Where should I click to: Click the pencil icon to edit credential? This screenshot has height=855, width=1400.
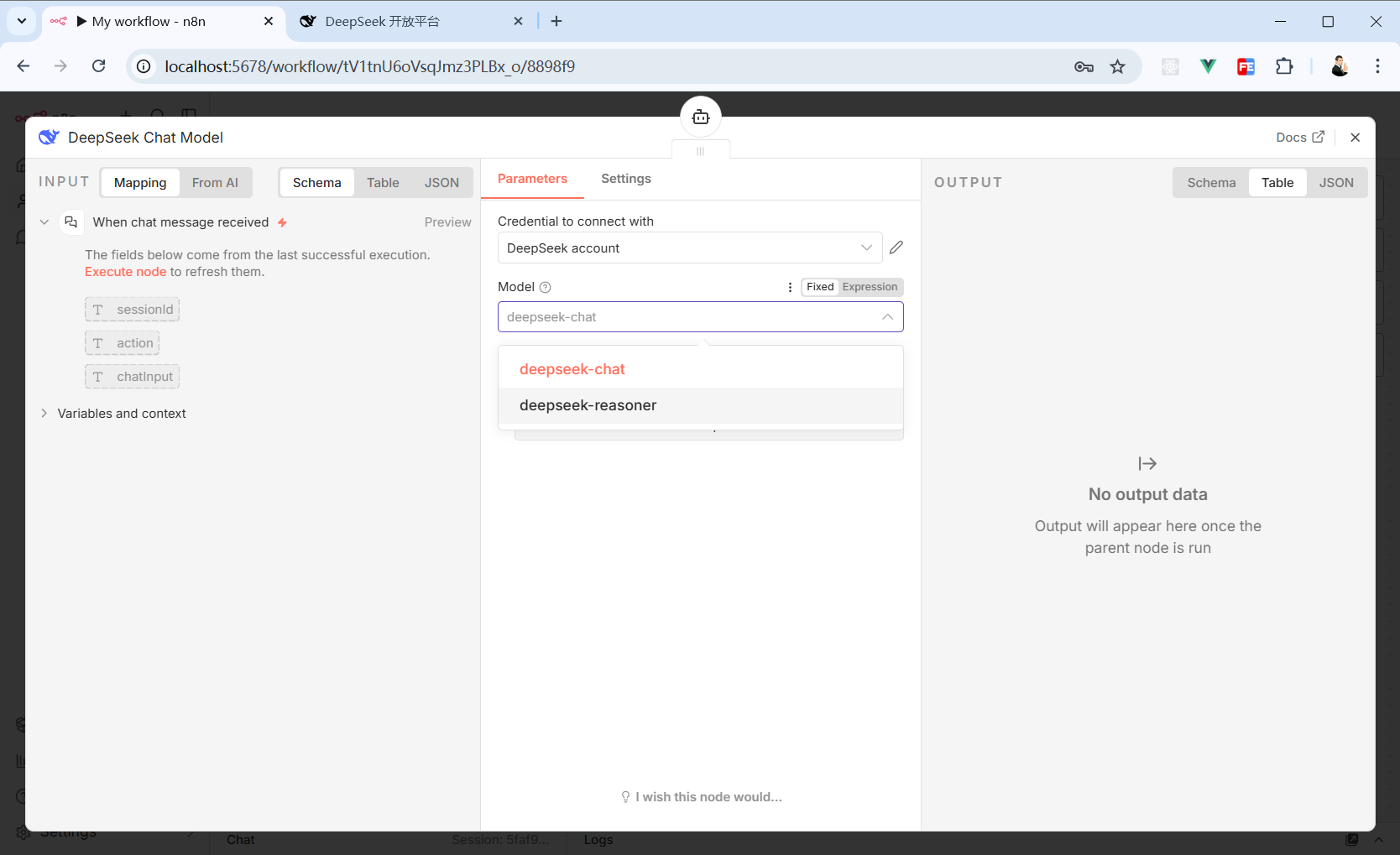[x=896, y=248]
